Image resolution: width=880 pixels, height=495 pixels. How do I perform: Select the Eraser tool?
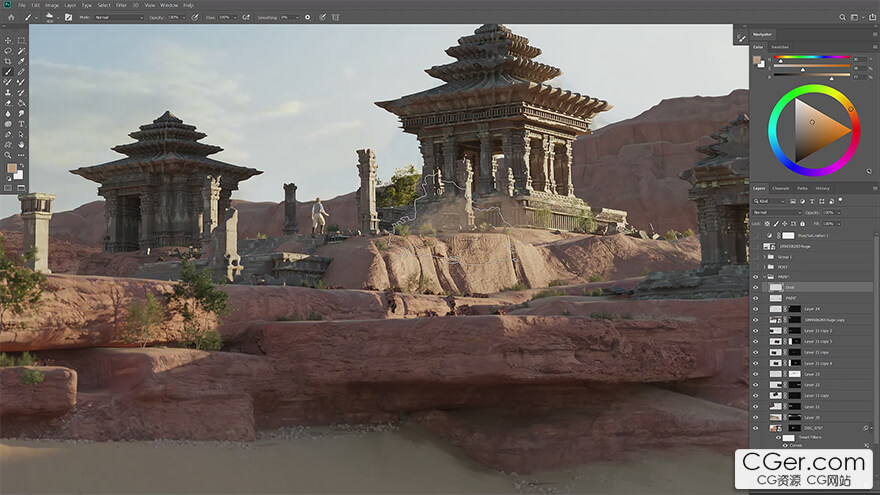coord(8,103)
